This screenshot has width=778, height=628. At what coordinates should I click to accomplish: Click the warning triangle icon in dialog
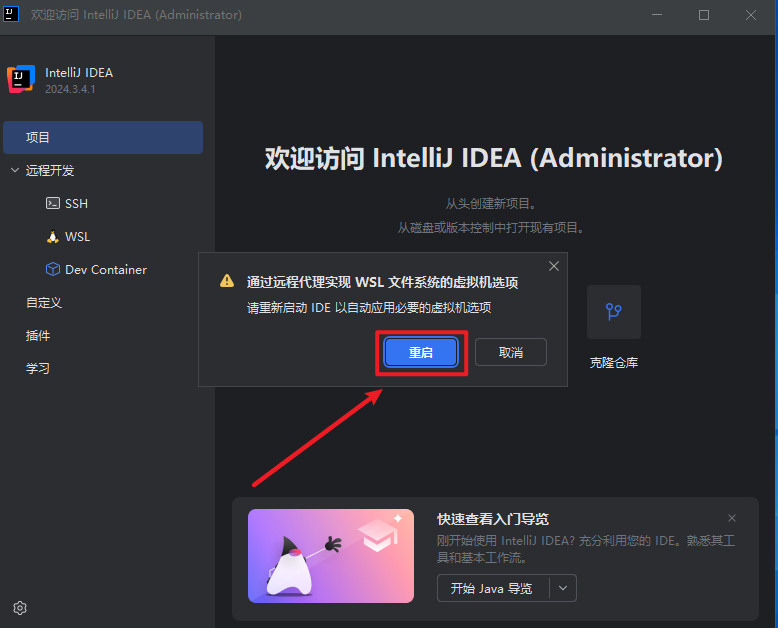(x=227, y=282)
